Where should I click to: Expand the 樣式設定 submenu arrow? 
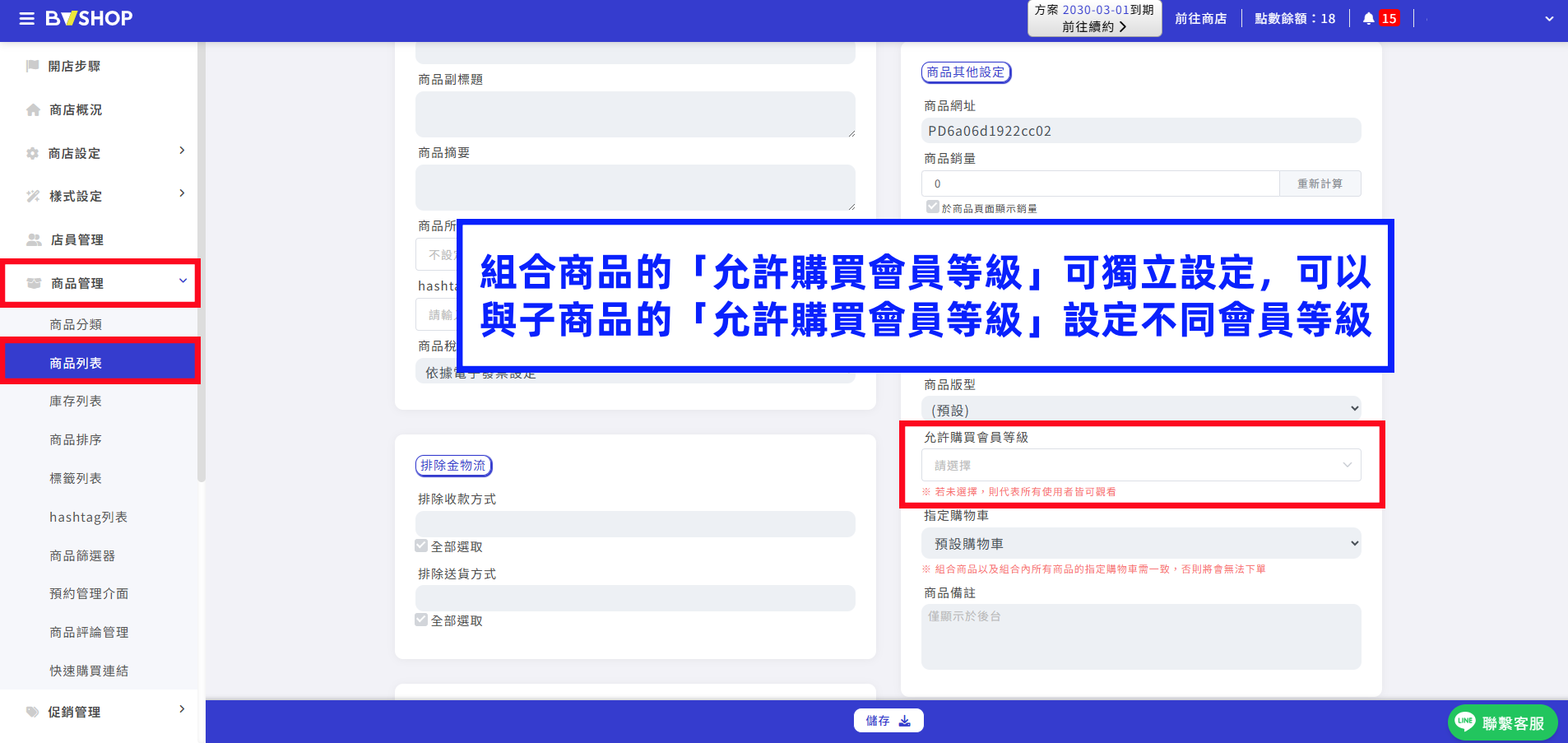(182, 193)
